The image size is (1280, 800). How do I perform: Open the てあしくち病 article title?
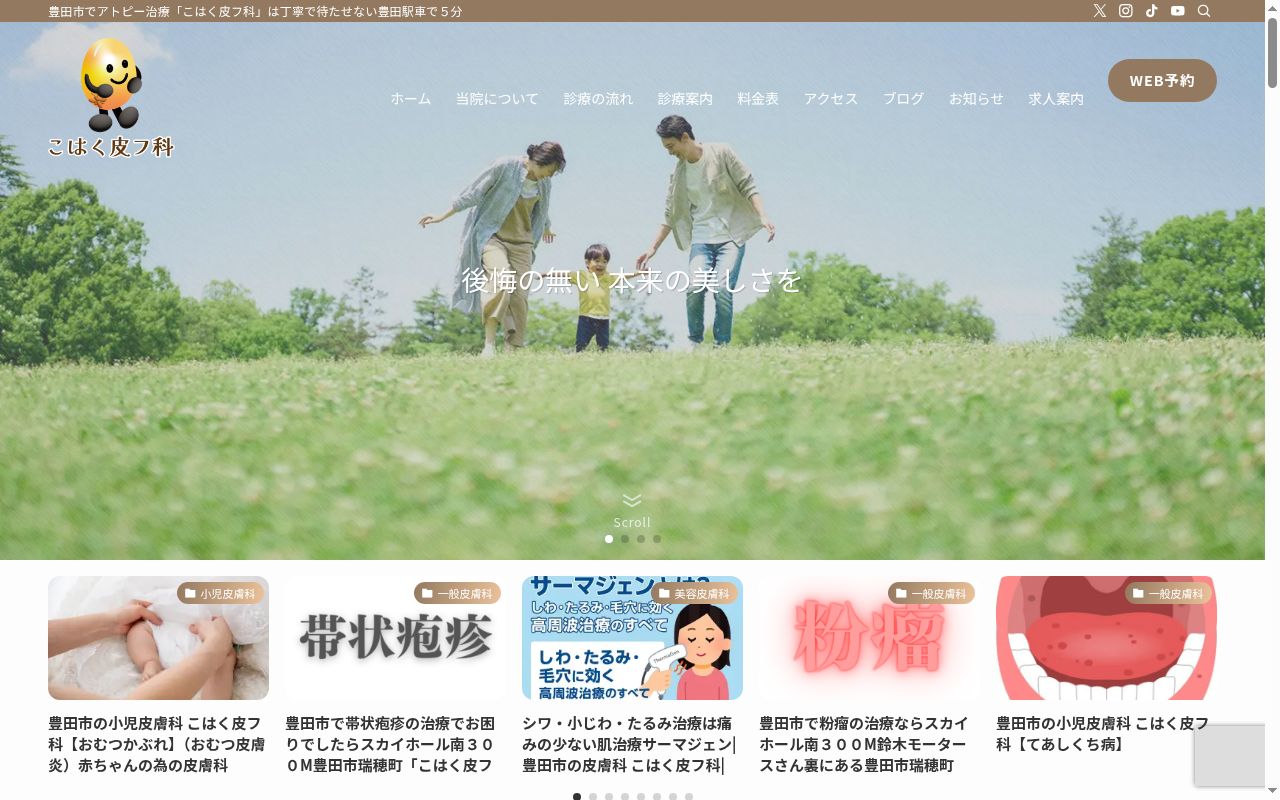tap(1106, 734)
